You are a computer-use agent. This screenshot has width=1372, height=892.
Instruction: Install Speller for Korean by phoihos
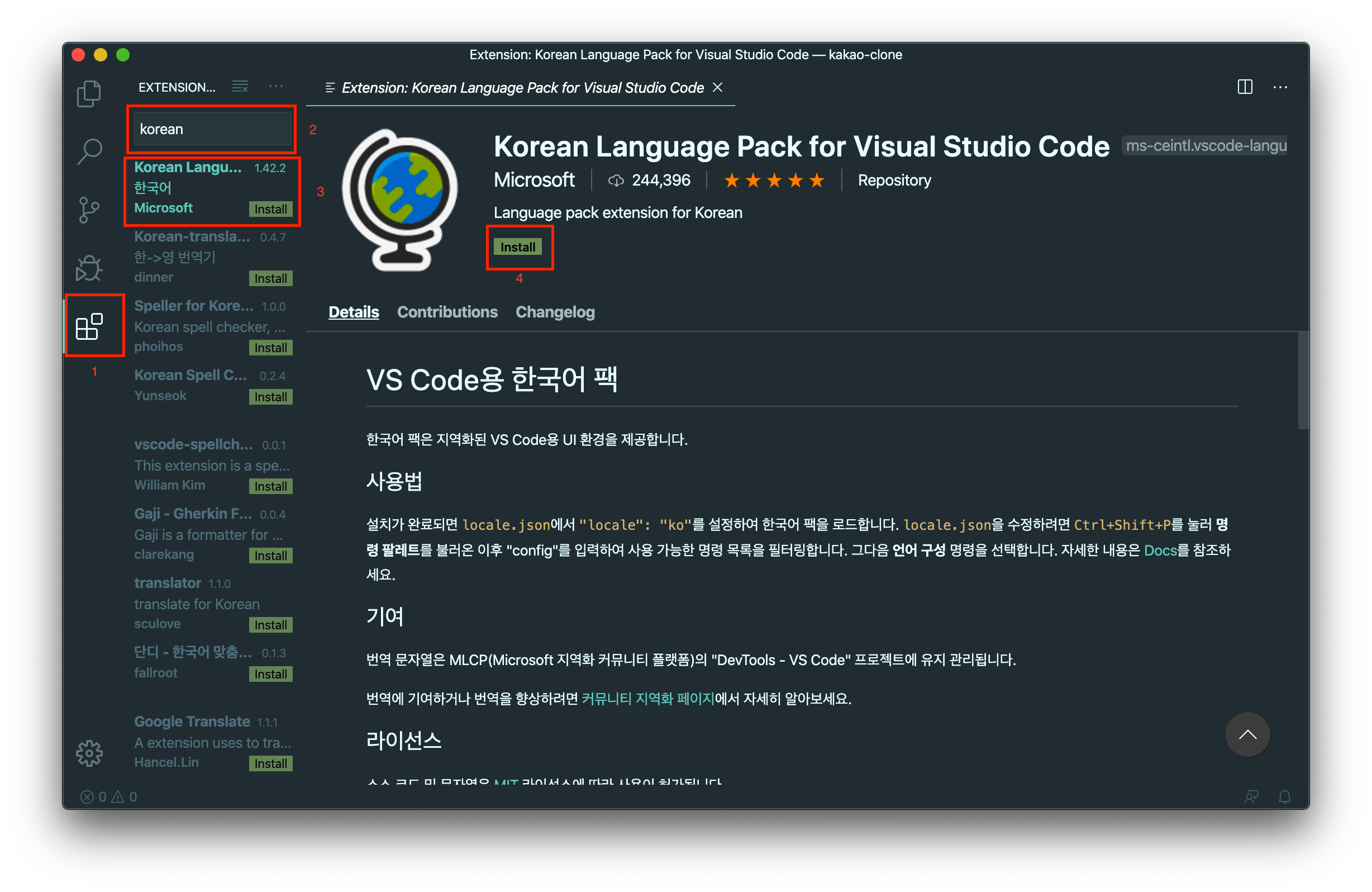270,348
